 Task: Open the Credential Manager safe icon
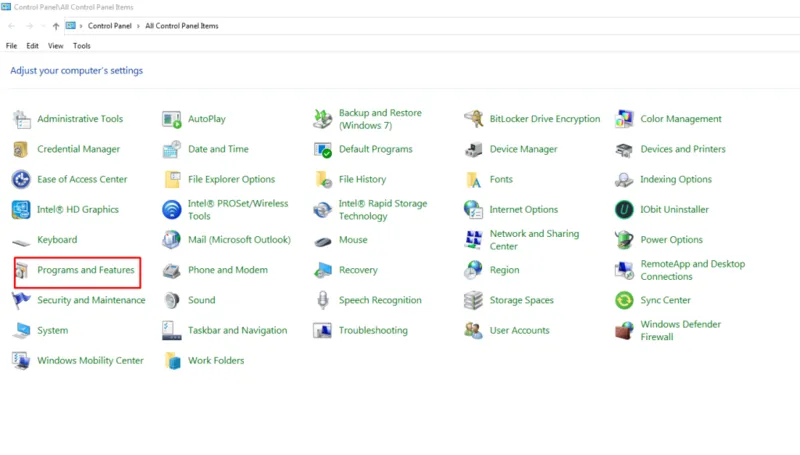[21, 149]
